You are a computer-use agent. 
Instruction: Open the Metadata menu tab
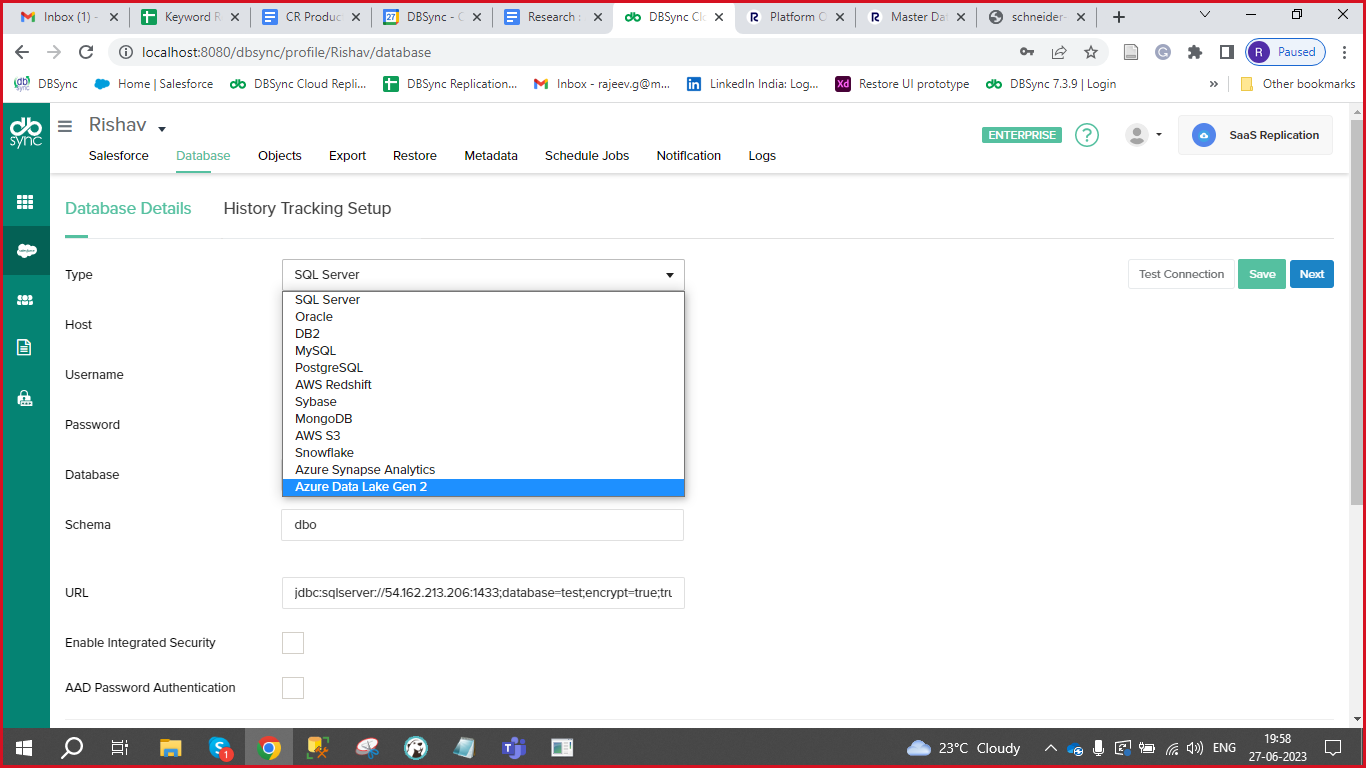[491, 156]
